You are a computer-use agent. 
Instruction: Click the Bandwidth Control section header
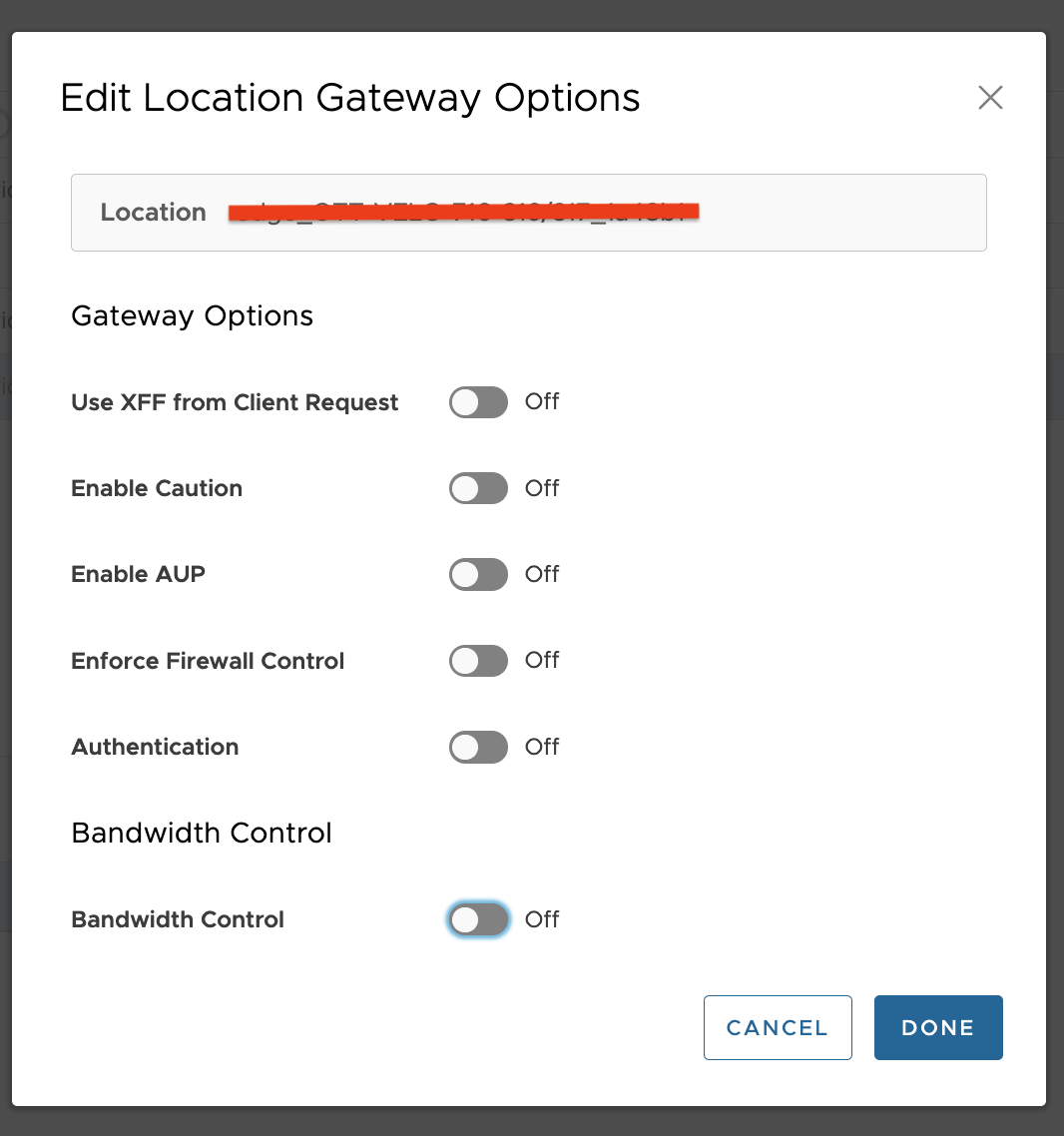(201, 833)
